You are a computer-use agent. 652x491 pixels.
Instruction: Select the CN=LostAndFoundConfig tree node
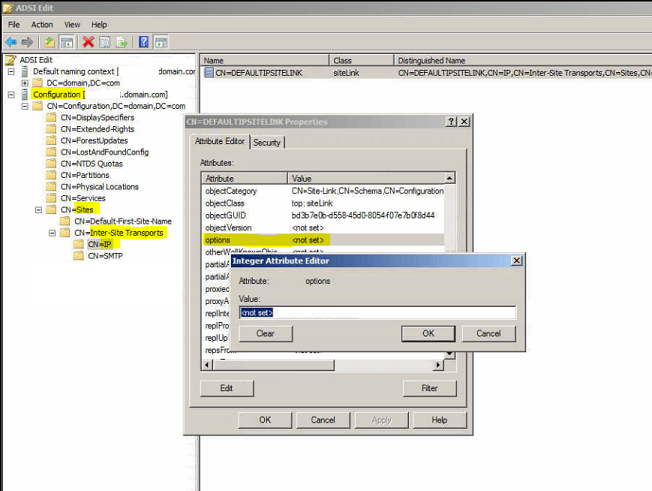(104, 152)
